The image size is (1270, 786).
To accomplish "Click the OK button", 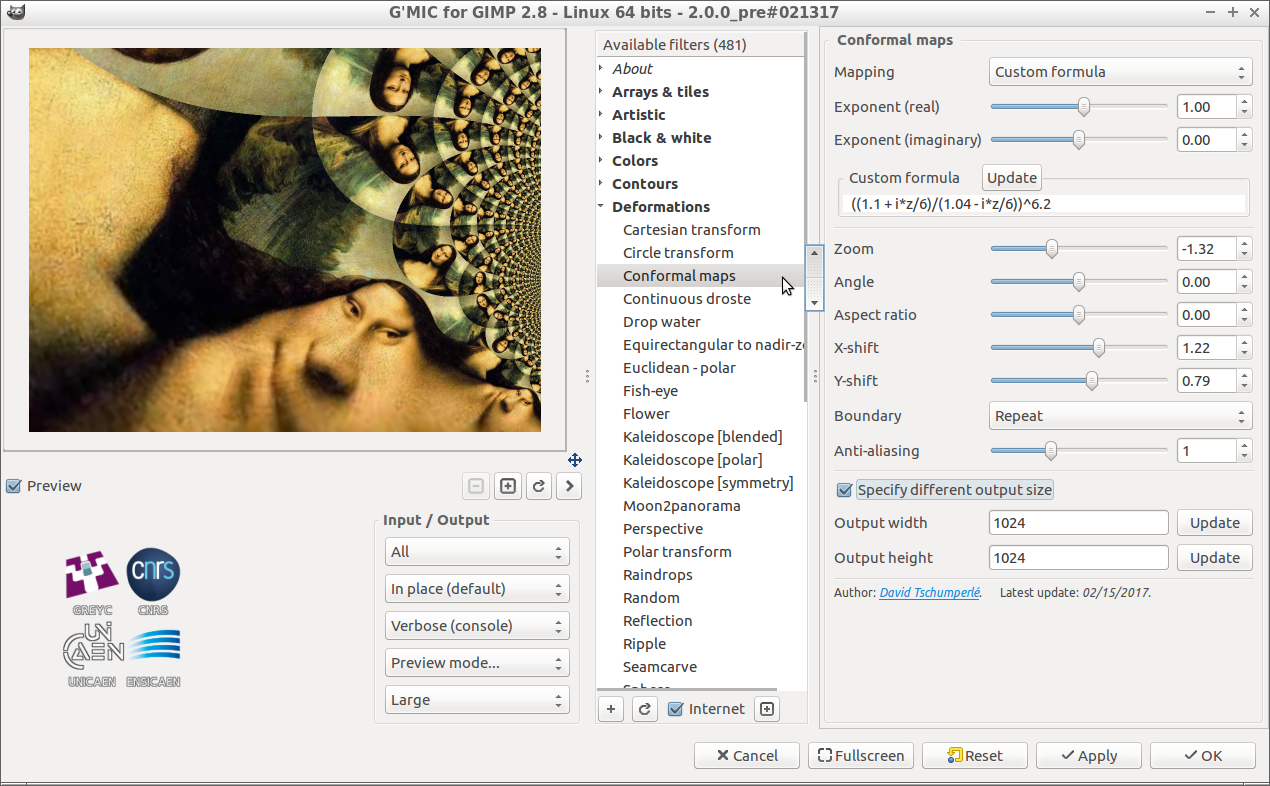I will [1203, 756].
